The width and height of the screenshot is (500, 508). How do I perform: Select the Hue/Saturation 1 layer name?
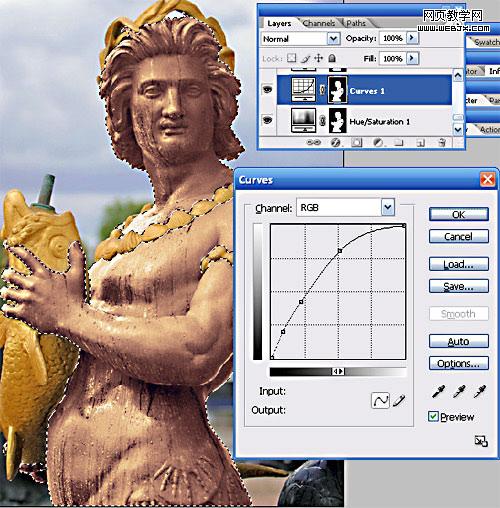point(379,121)
